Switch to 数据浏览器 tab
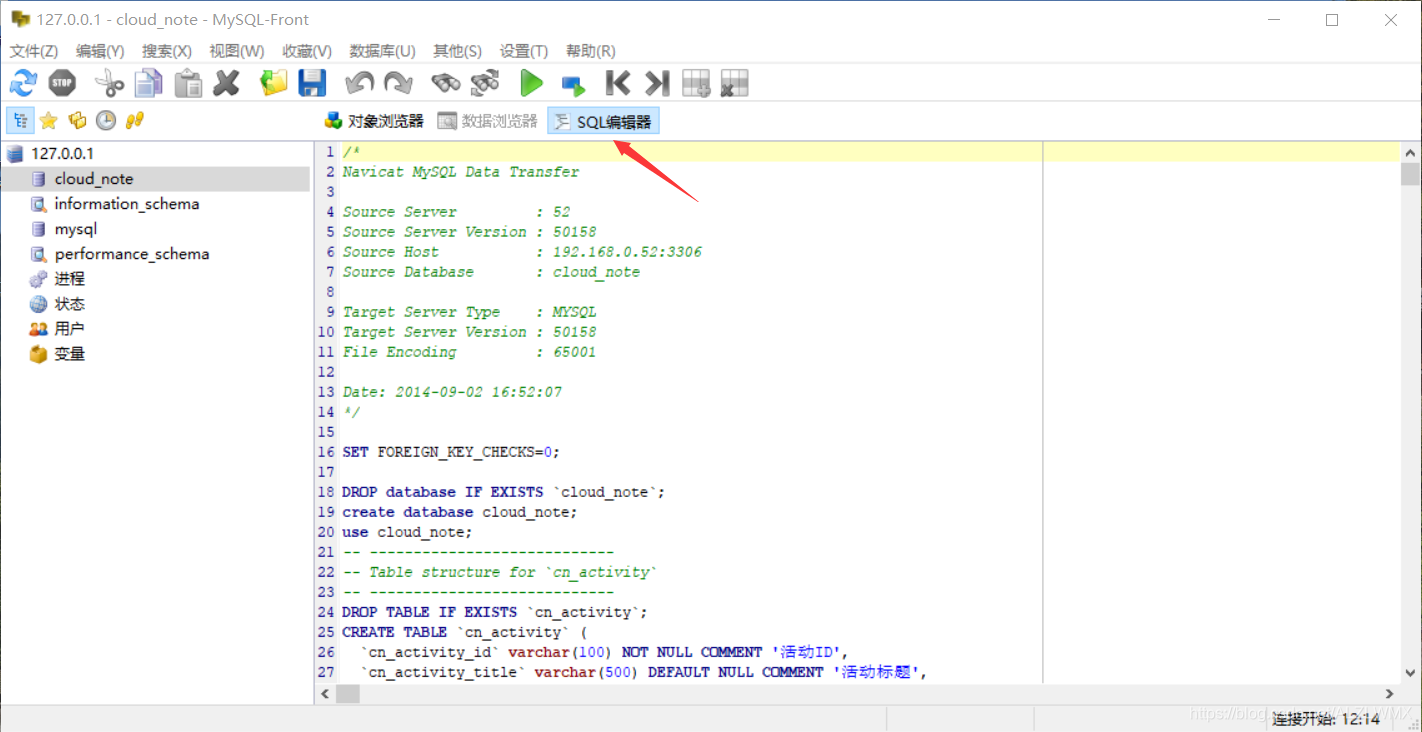Screen dimensions: 1422x732 tap(488, 121)
